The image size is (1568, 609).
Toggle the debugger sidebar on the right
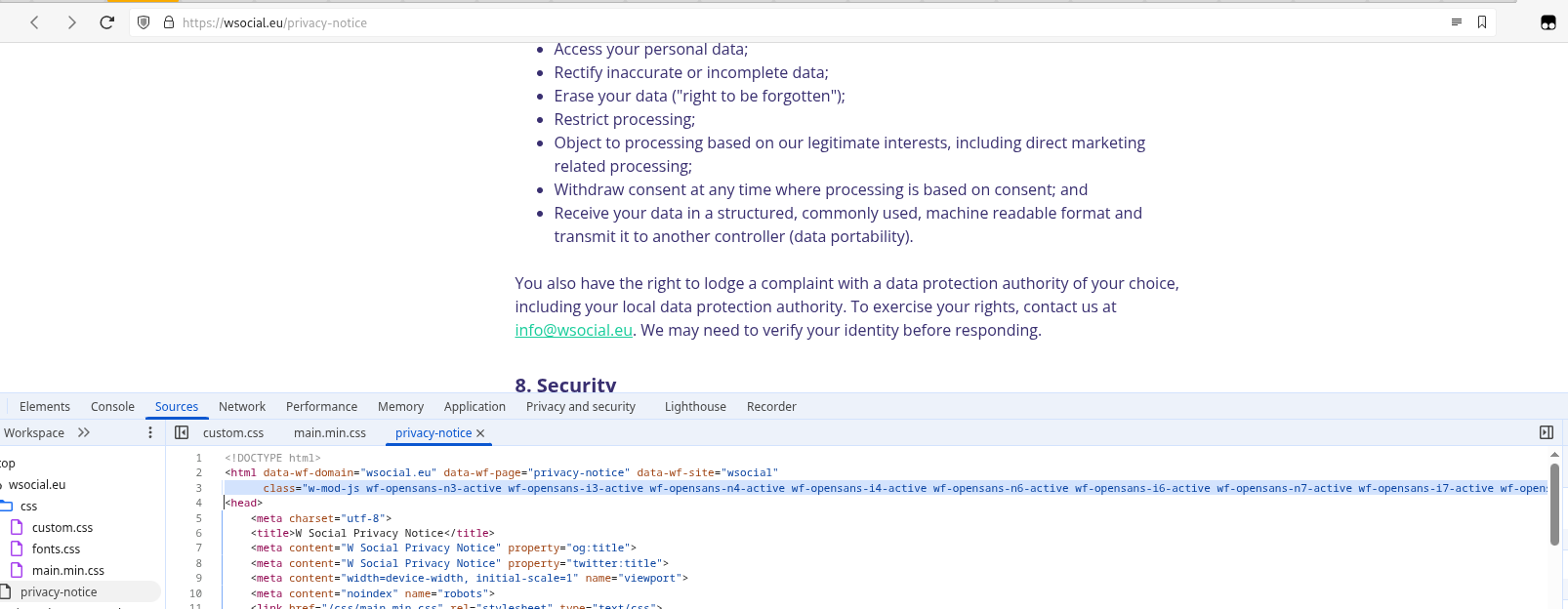pyautogui.click(x=1546, y=432)
